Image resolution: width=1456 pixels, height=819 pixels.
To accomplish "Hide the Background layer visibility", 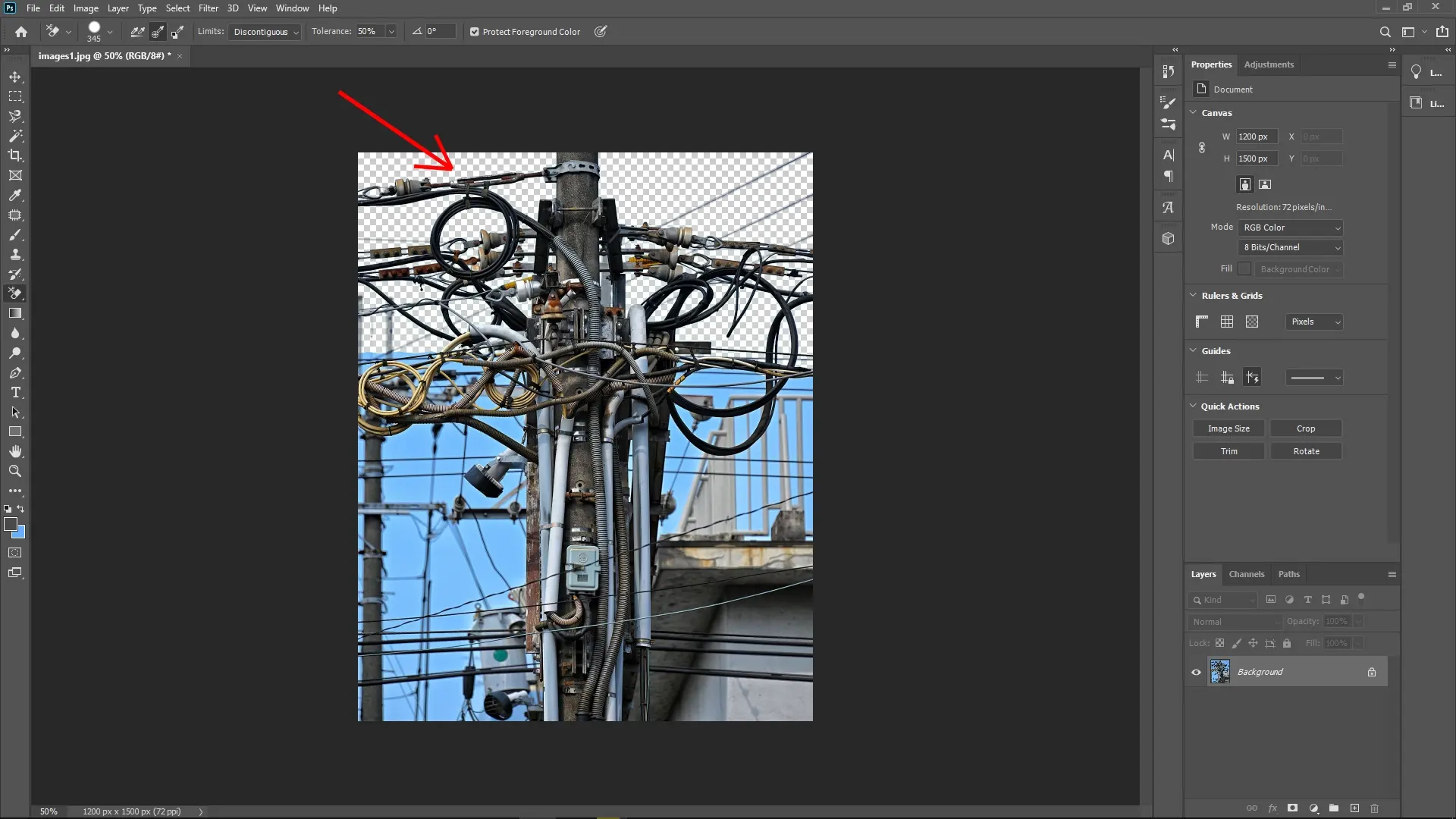I will point(1195,672).
